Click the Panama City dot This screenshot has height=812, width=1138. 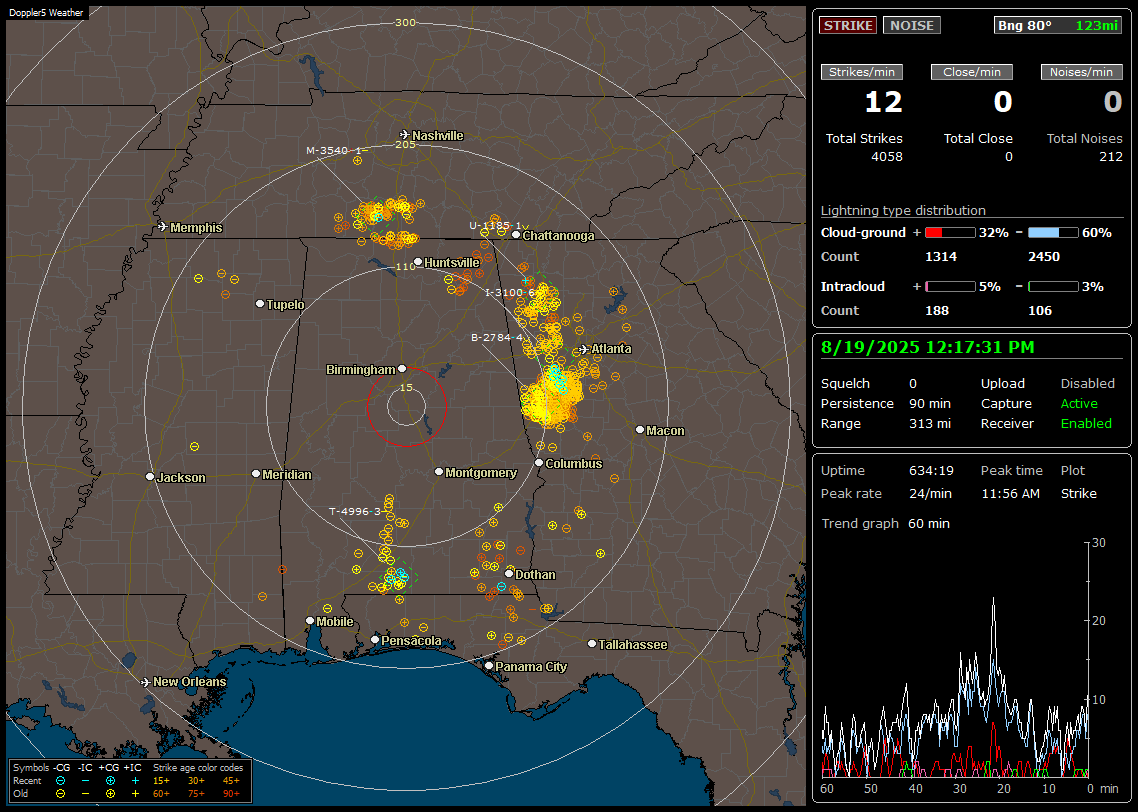pos(489,665)
